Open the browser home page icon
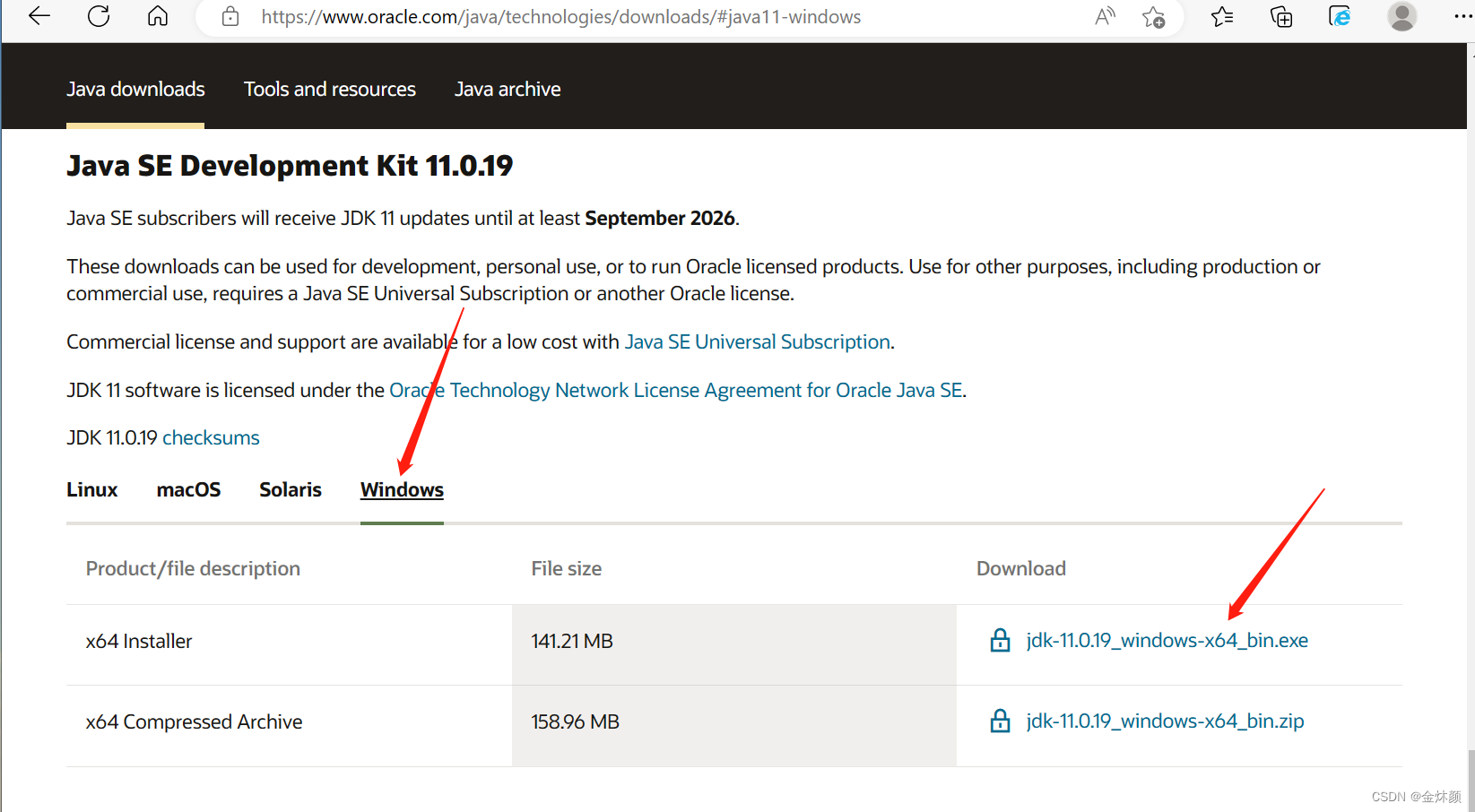Screen dimensions: 1475x812 (x=158, y=16)
